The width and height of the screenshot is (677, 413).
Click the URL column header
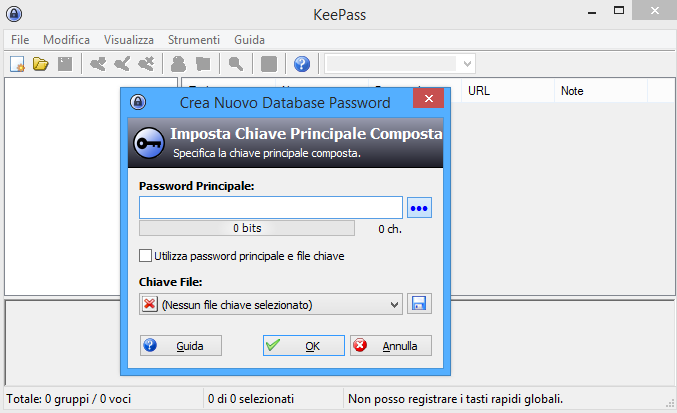point(508,91)
